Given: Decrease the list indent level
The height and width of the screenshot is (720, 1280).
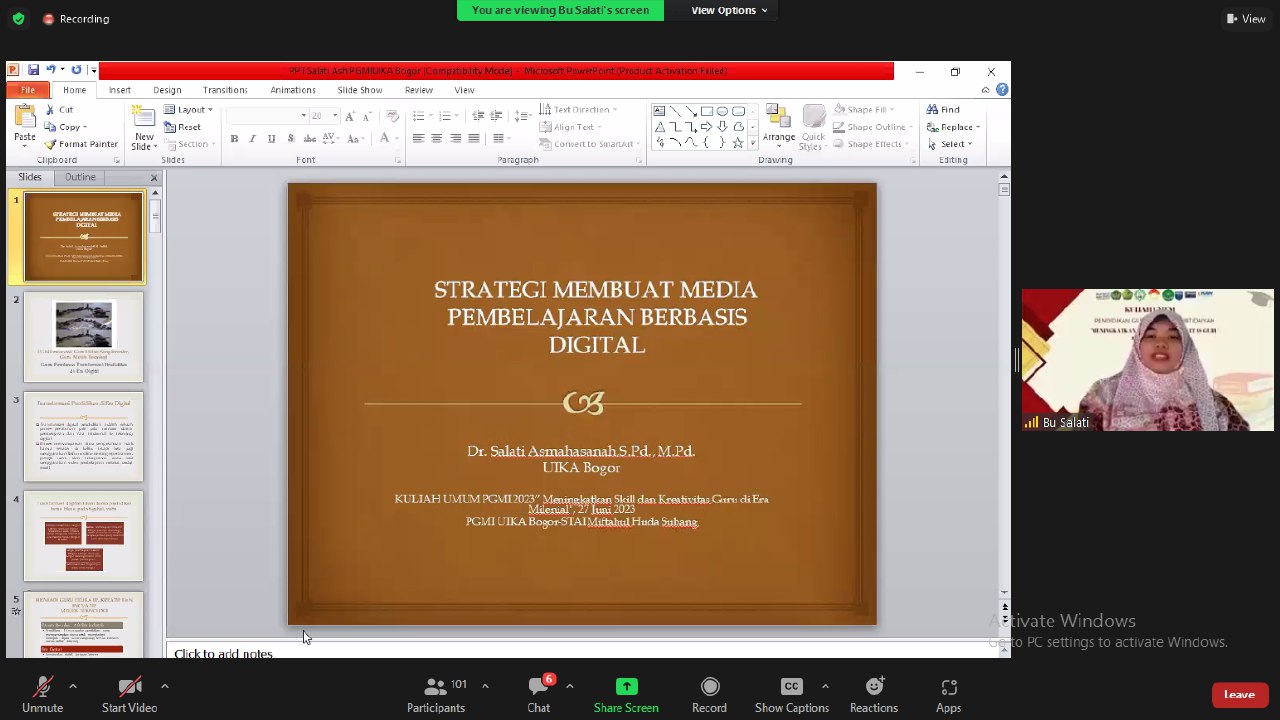Looking at the screenshot, I should pos(478,116).
